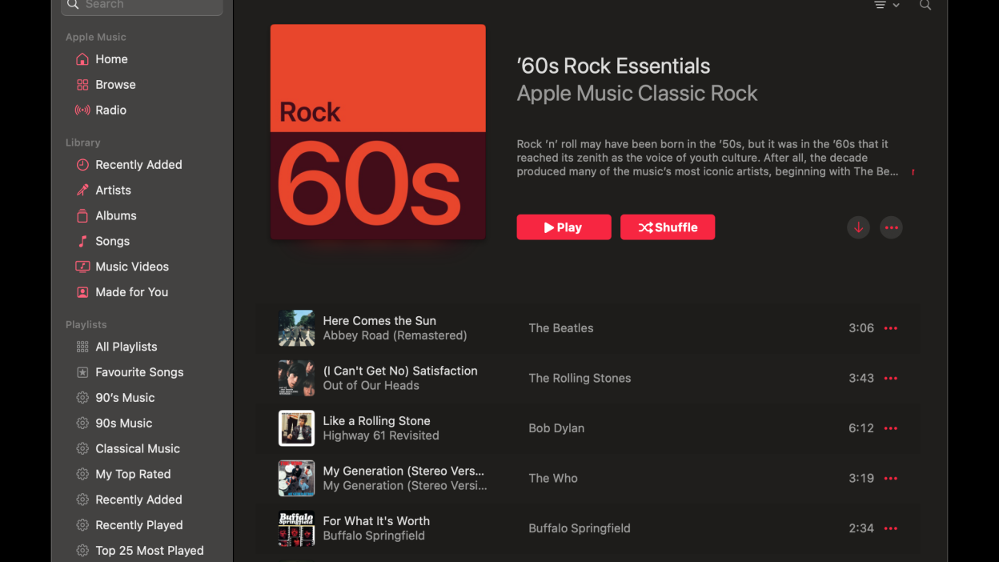Click the download playlist arrow icon
The image size is (999, 562).
[858, 227]
